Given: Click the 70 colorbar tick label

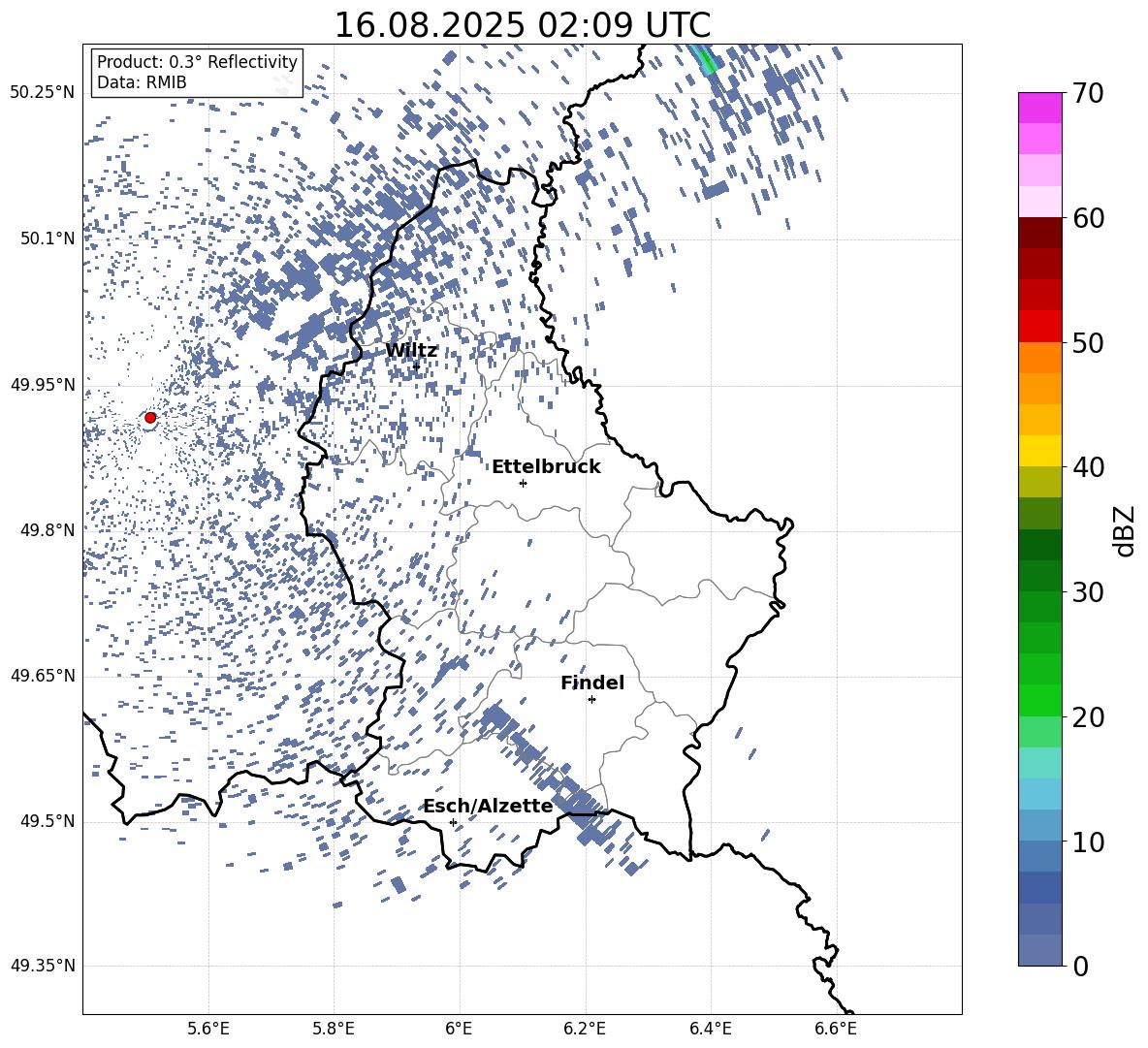Looking at the screenshot, I should pyautogui.click(x=1088, y=93).
